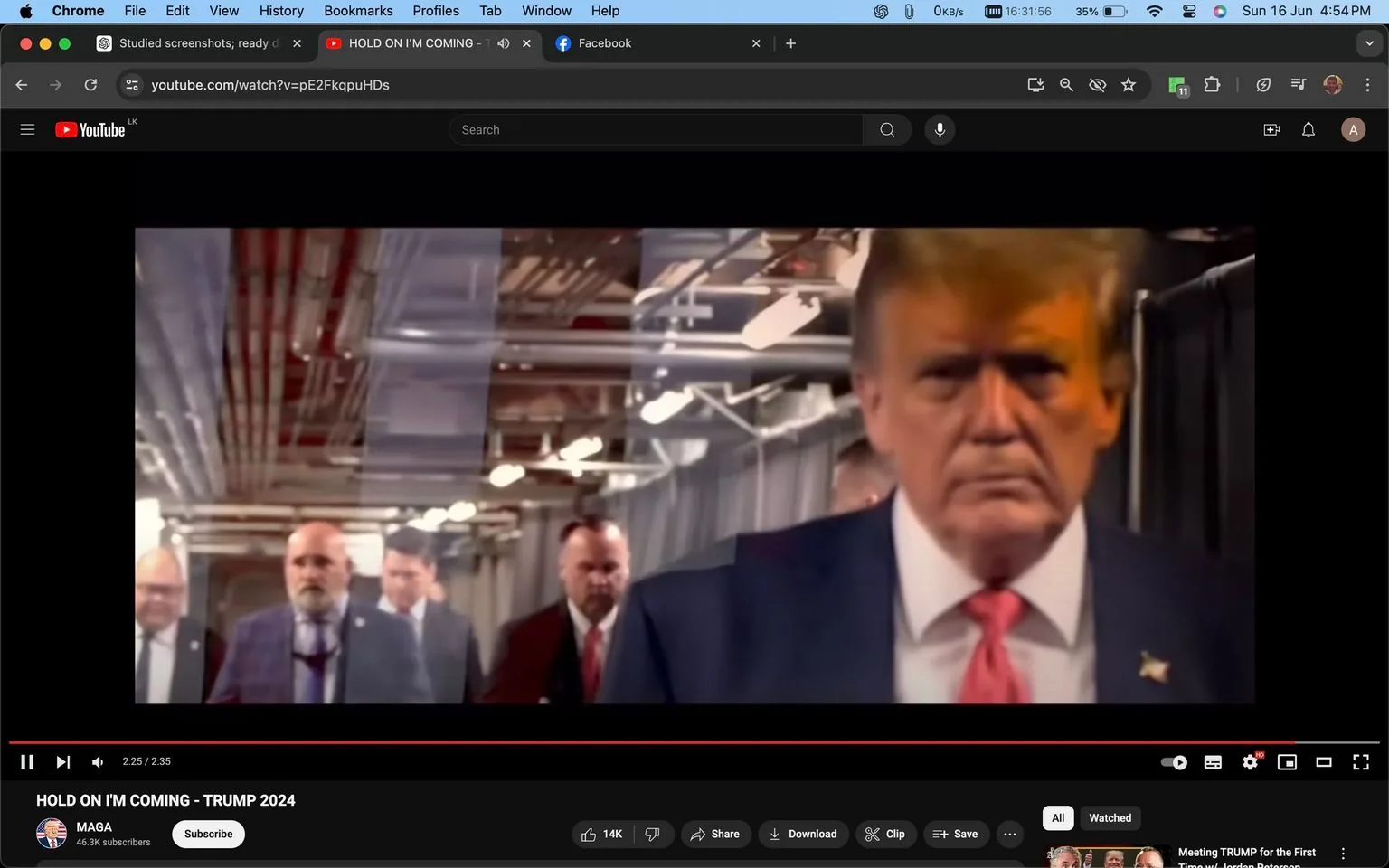Open voice search on YouTube
Image resolution: width=1389 pixels, height=868 pixels.
pyautogui.click(x=940, y=129)
